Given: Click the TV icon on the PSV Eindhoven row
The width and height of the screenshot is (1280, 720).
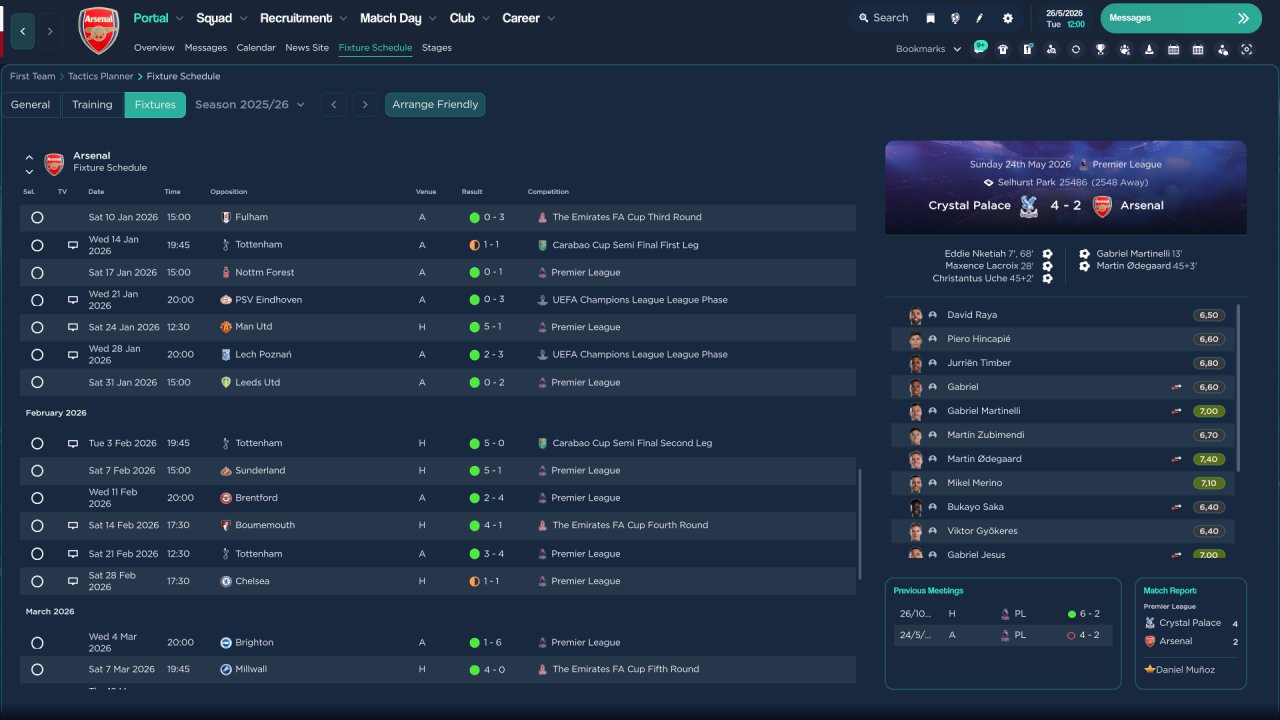Looking at the screenshot, I should 72,300.
